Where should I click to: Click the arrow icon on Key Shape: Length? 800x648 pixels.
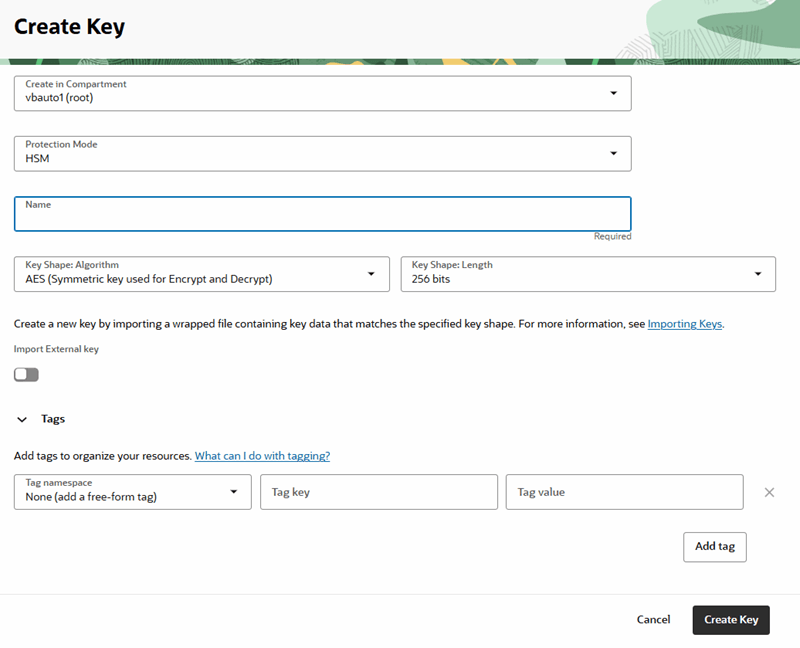point(758,273)
